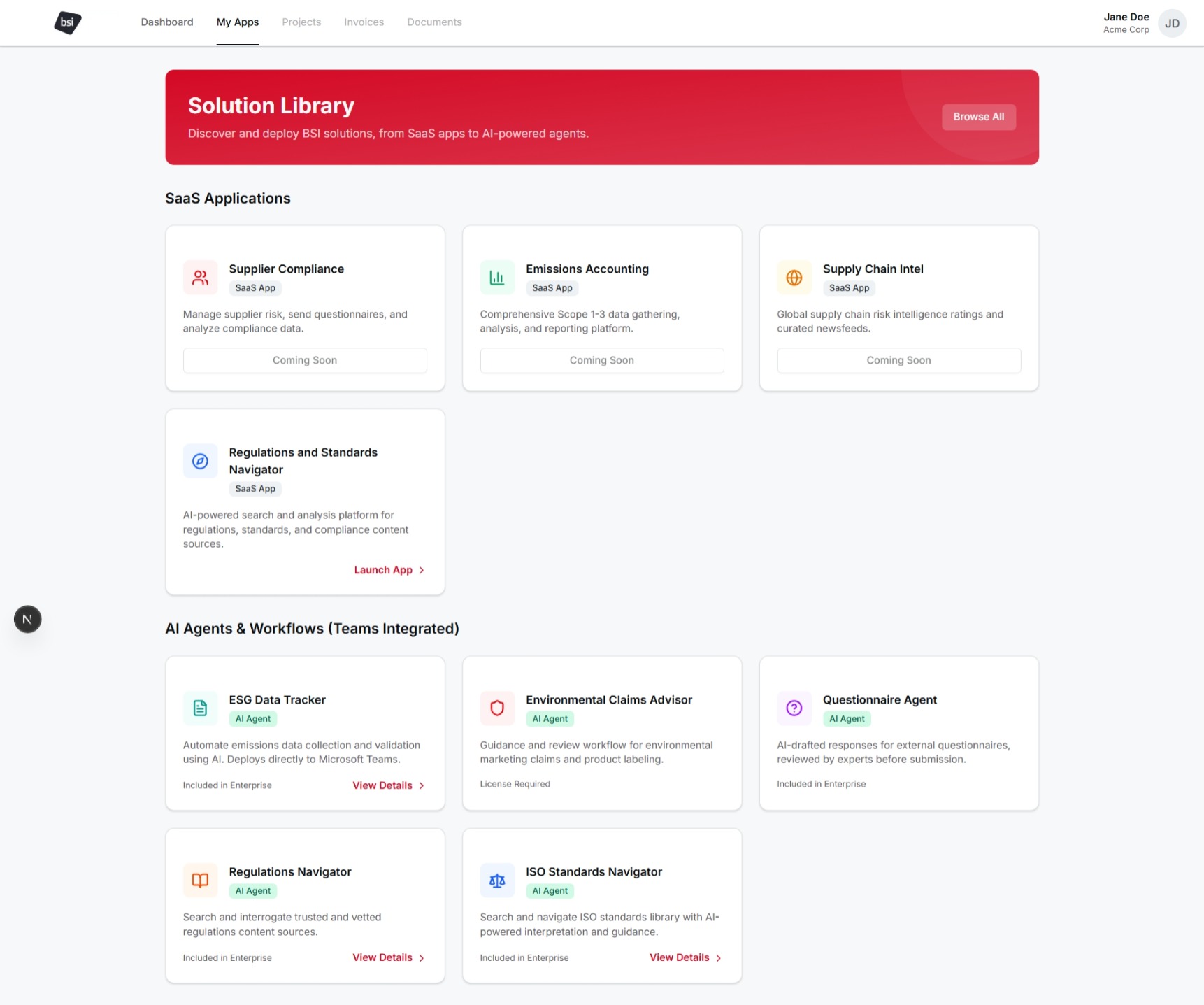The height and width of the screenshot is (1005, 1204).
Task: Click the N circle widget on left edge
Action: (x=27, y=619)
